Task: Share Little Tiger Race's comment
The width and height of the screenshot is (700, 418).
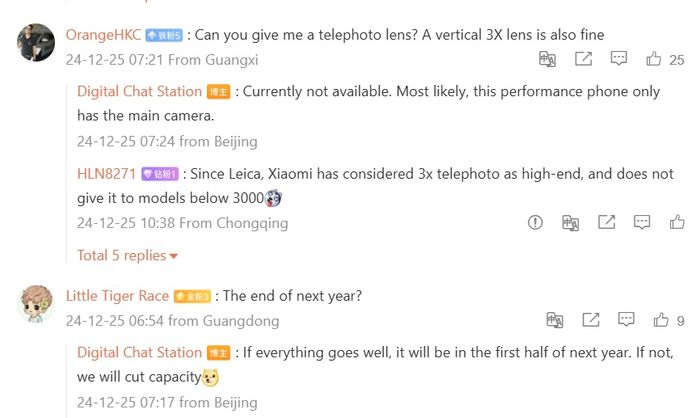Action: click(x=590, y=321)
